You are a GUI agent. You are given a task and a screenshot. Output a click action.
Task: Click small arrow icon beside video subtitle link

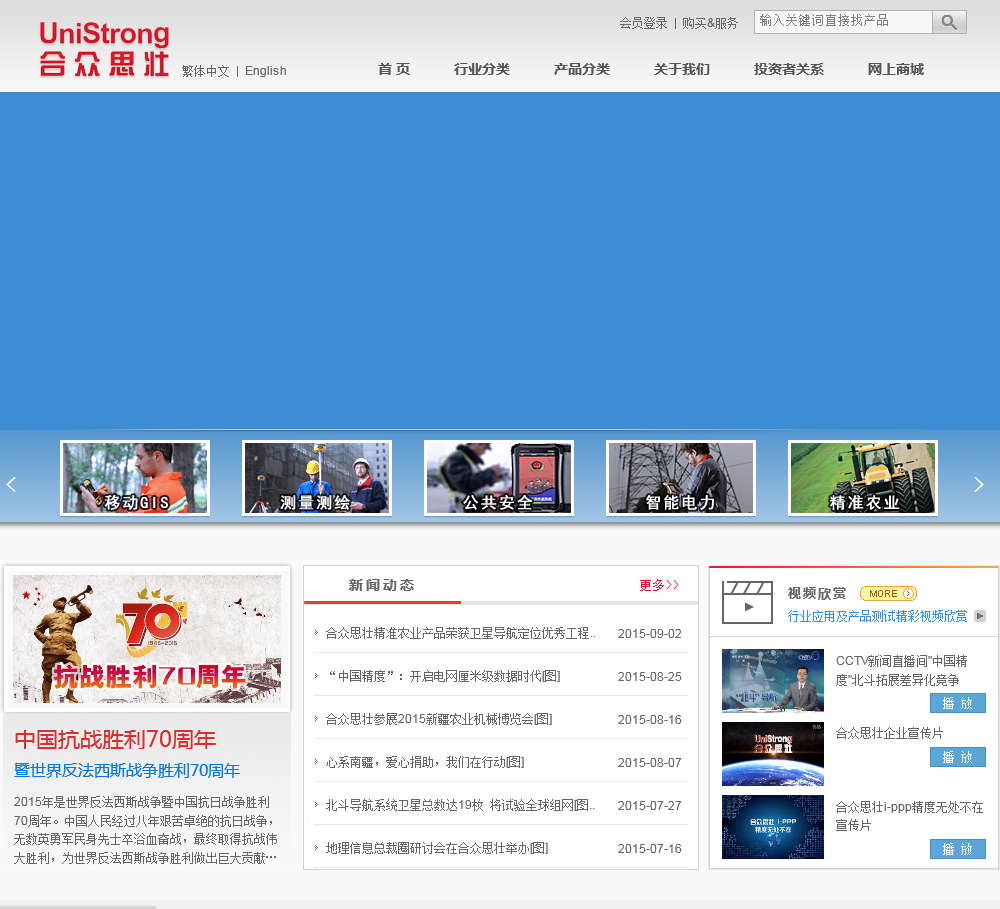[x=980, y=616]
